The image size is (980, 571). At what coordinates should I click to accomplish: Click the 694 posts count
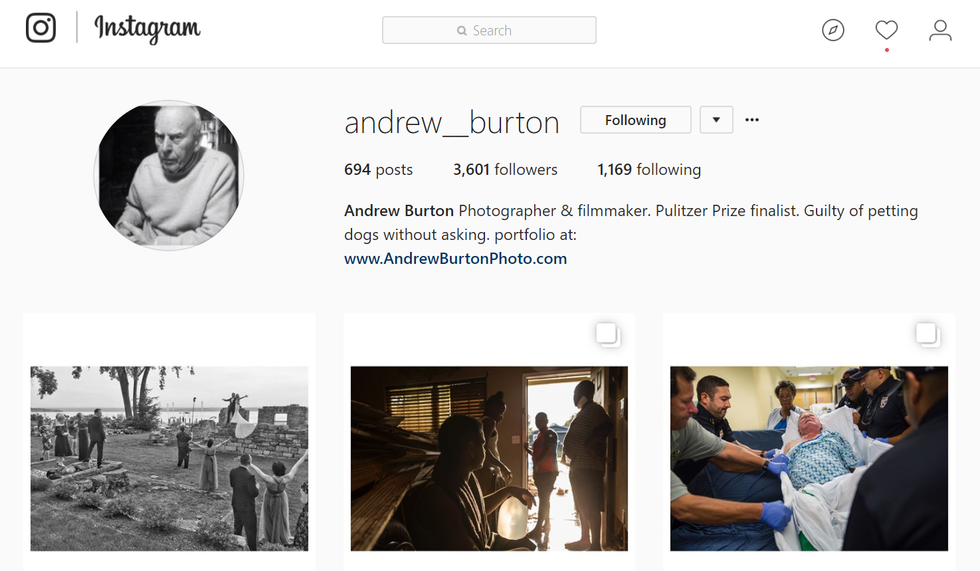(x=378, y=169)
